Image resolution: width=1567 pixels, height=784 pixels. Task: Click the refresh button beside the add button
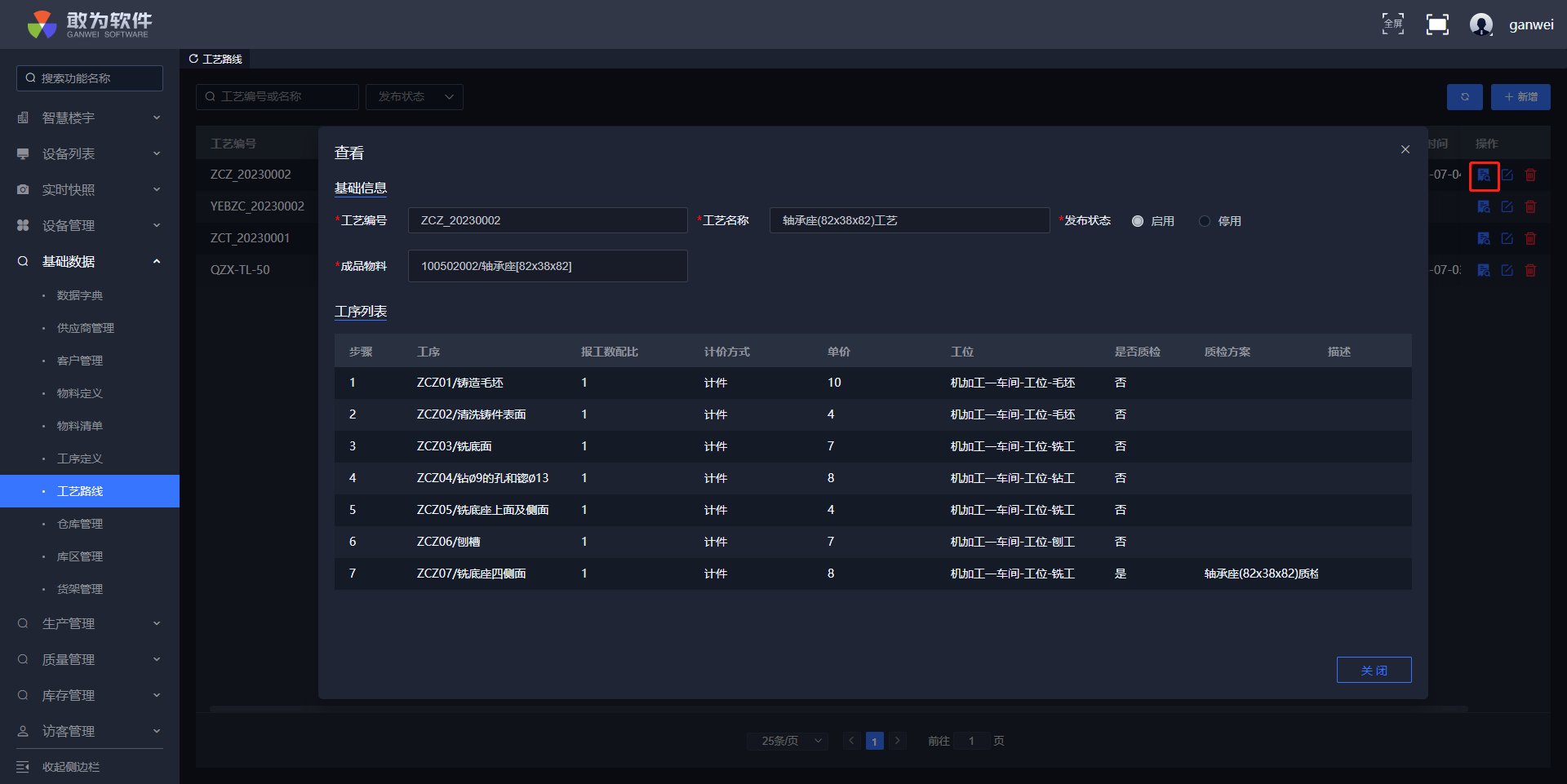click(1464, 97)
